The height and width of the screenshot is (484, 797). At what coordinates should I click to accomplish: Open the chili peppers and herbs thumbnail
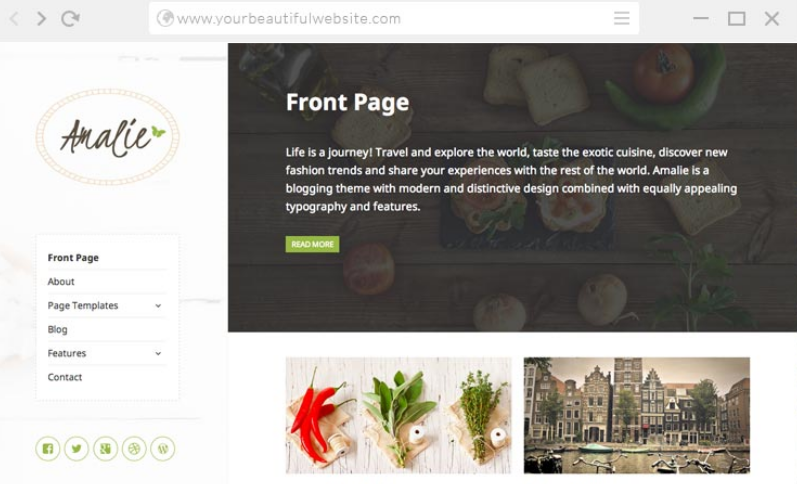click(x=398, y=415)
